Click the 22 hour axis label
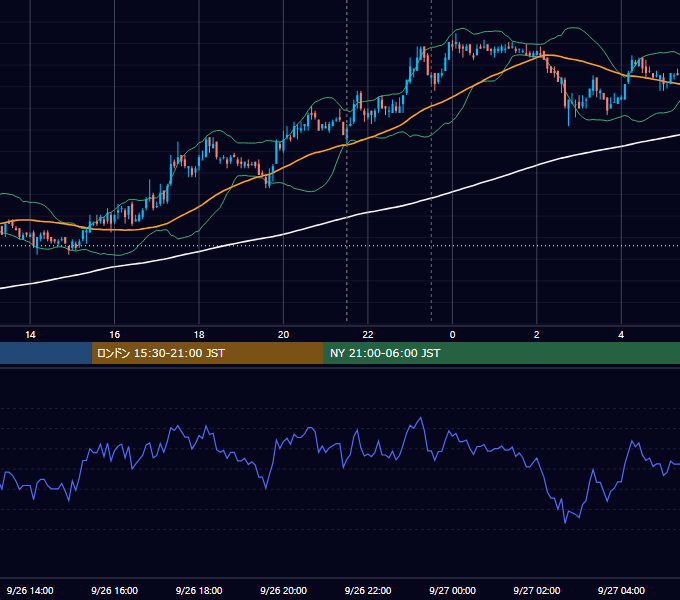 tap(368, 335)
